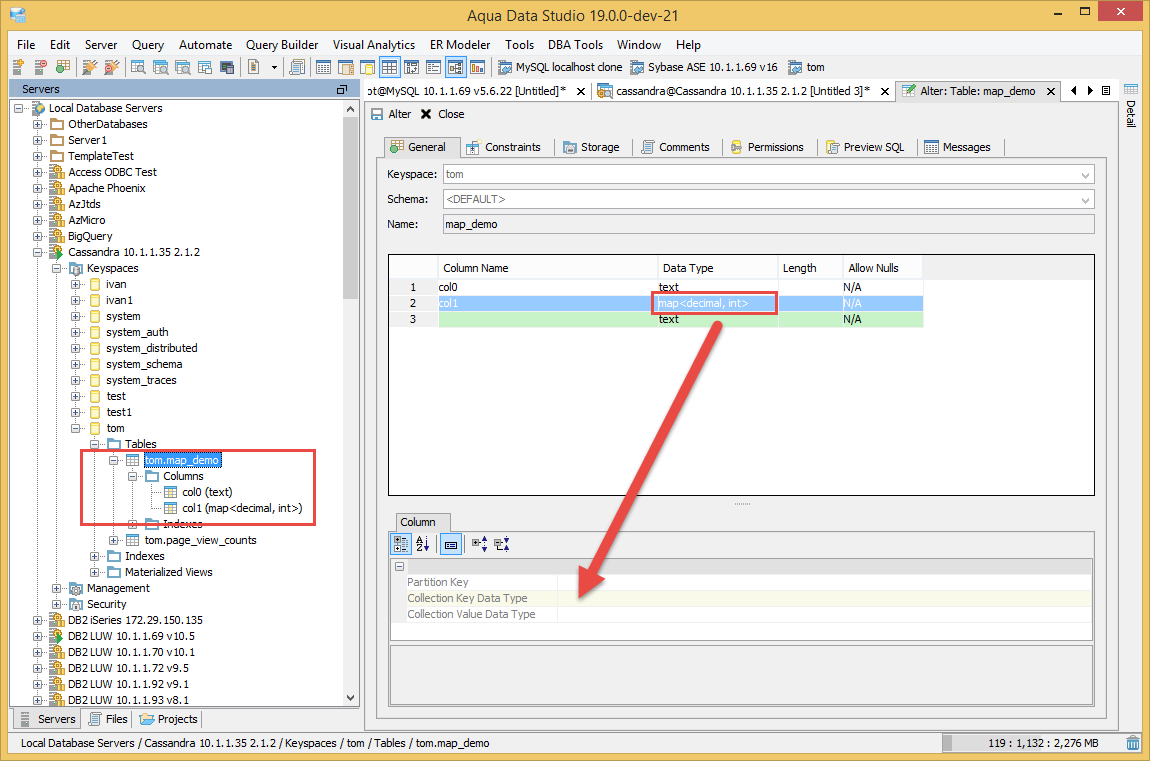
Task: Open the Sybase ASE 10.1.1.69 v16 shortcut
Action: (x=704, y=67)
